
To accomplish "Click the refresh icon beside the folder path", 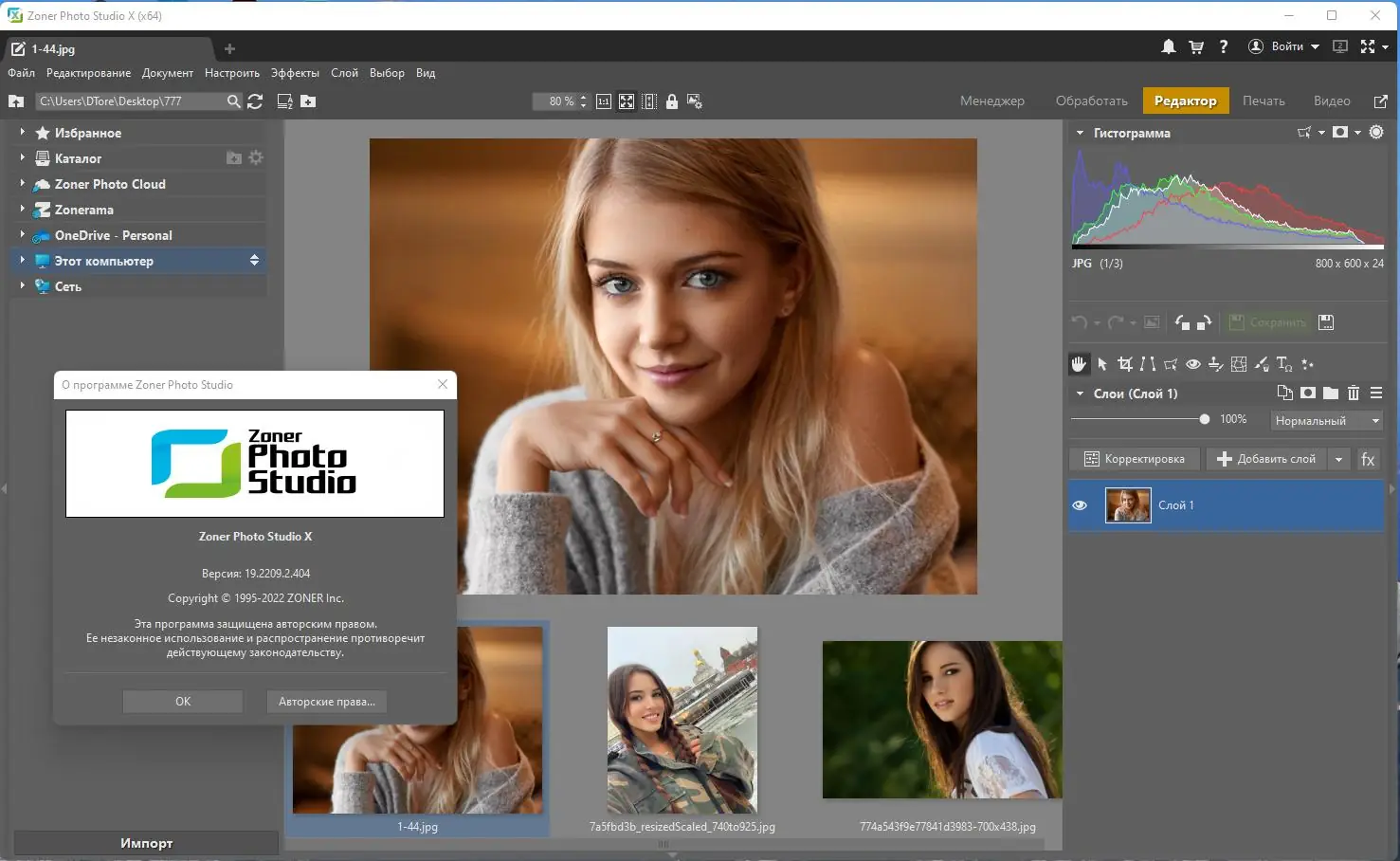I will point(255,101).
